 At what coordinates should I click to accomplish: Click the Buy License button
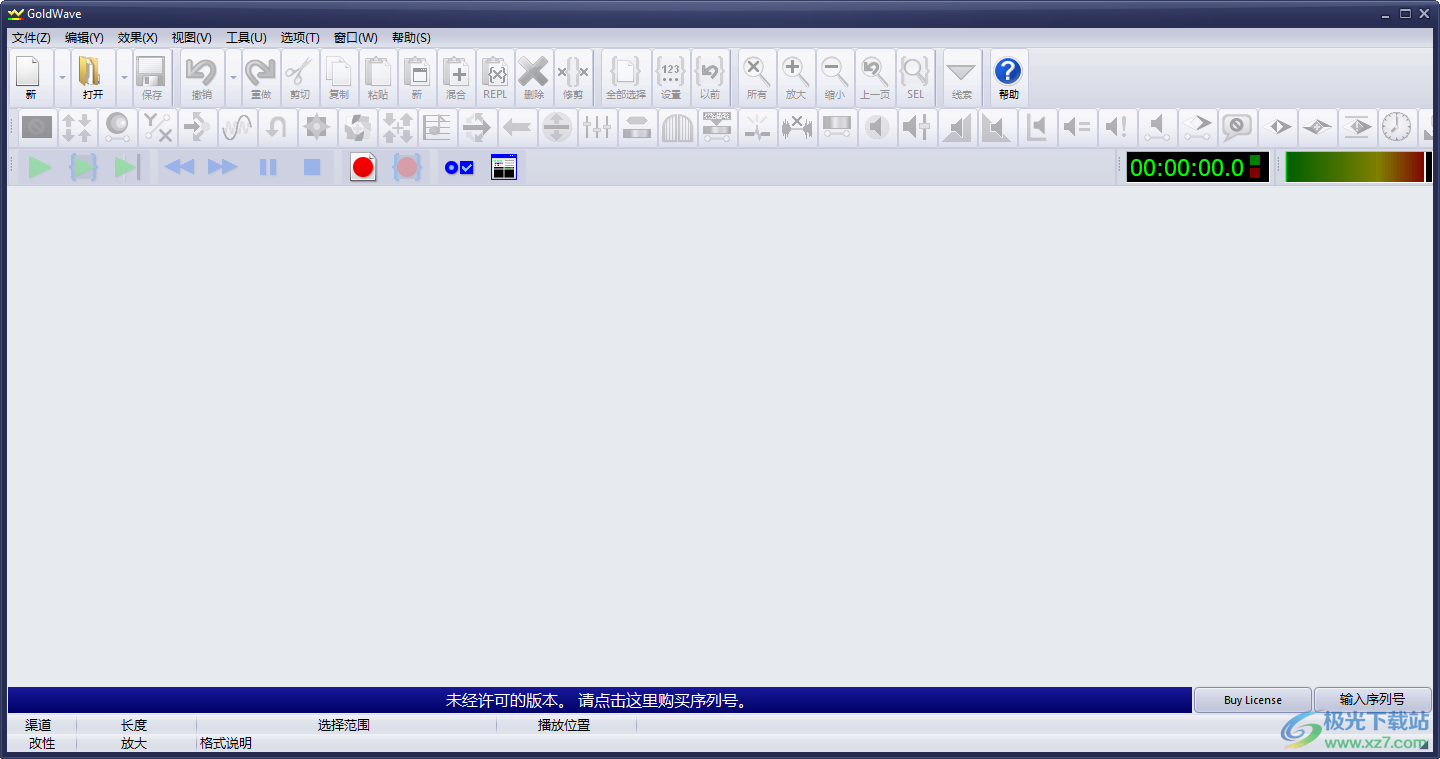[1252, 700]
